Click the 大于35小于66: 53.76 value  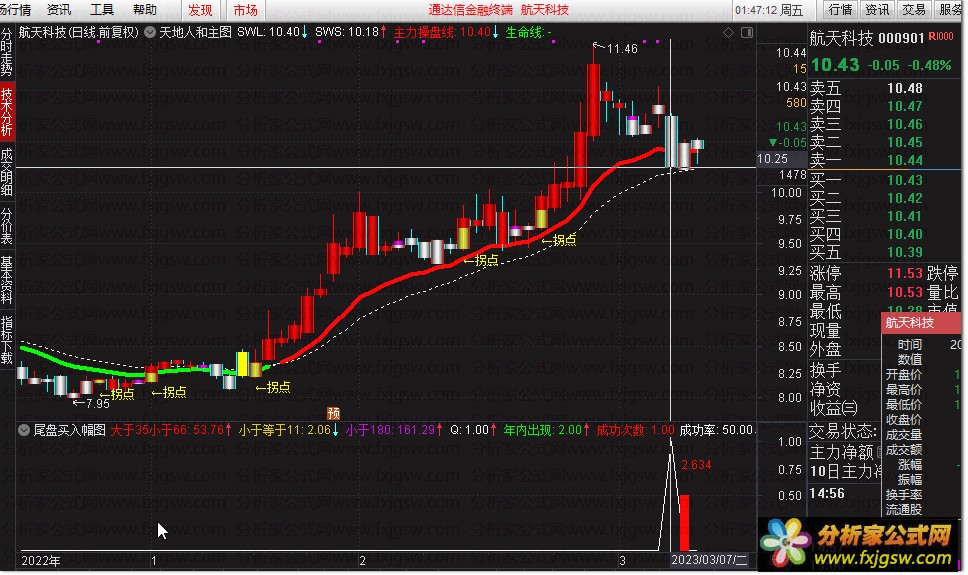(172, 430)
